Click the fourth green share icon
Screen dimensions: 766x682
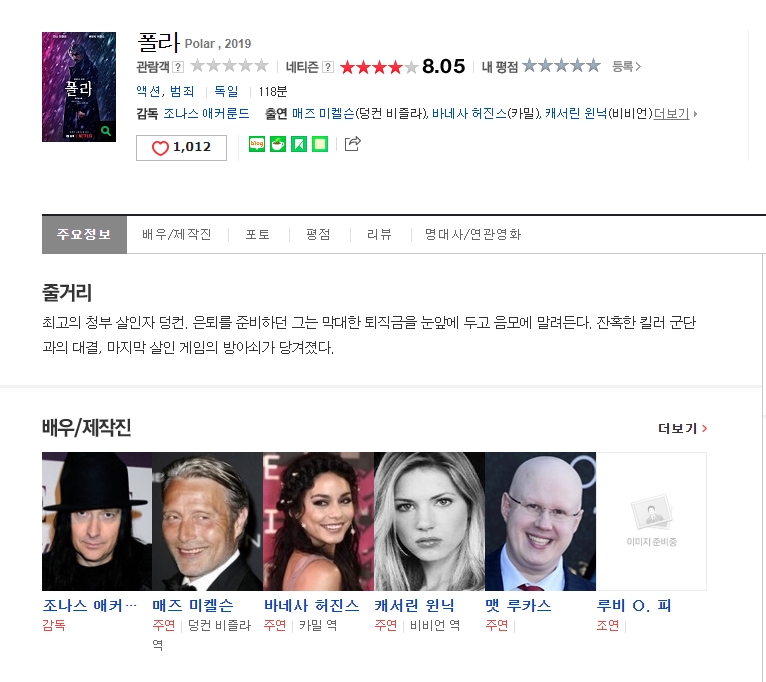[320, 144]
